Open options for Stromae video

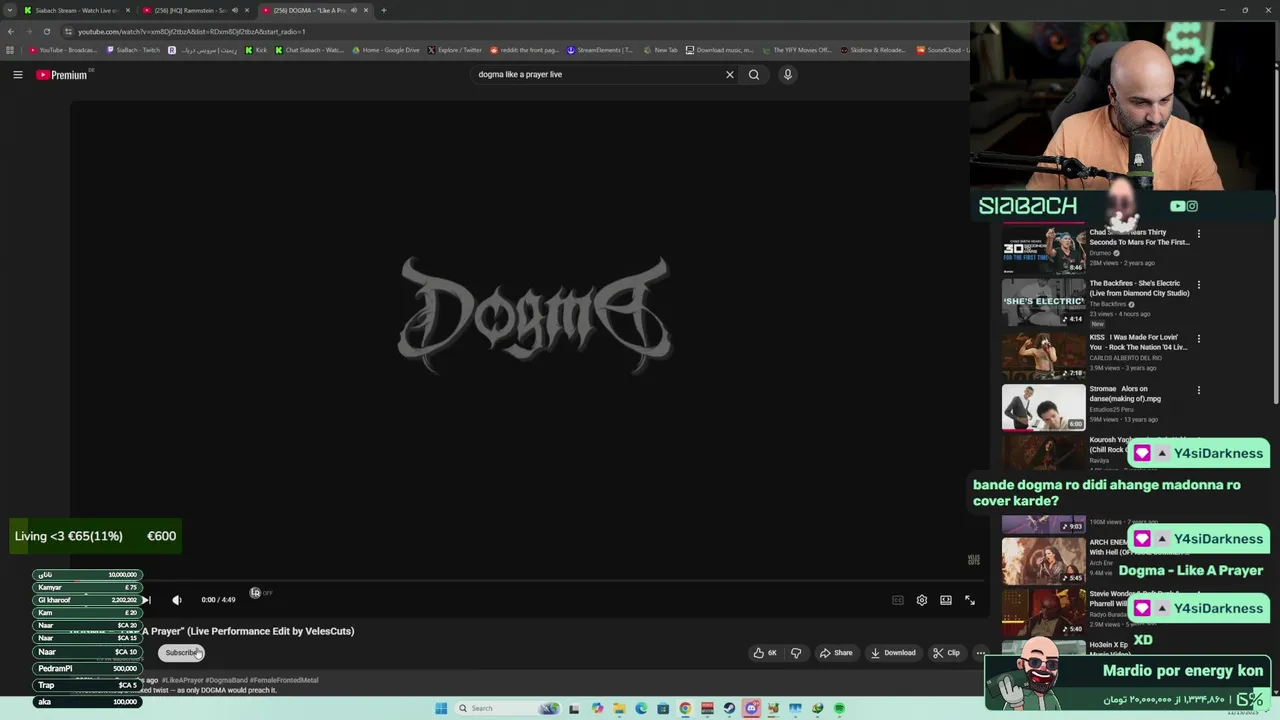pyautogui.click(x=1199, y=390)
